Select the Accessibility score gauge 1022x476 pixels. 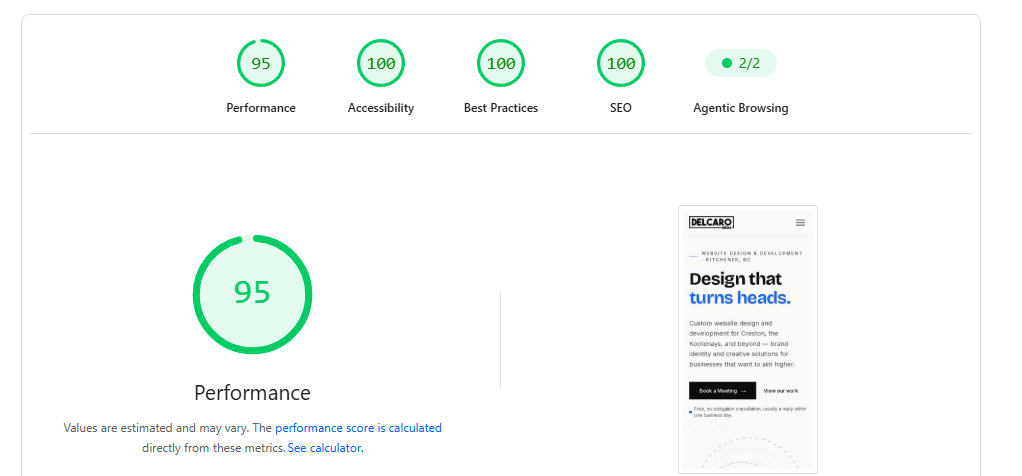coord(381,63)
